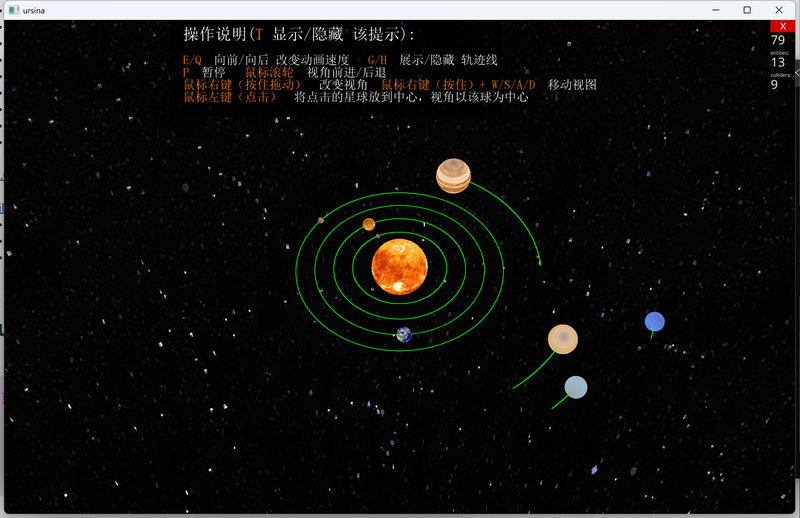
Task: Click tiny gray Mercury on innermost orbit
Action: point(378,236)
